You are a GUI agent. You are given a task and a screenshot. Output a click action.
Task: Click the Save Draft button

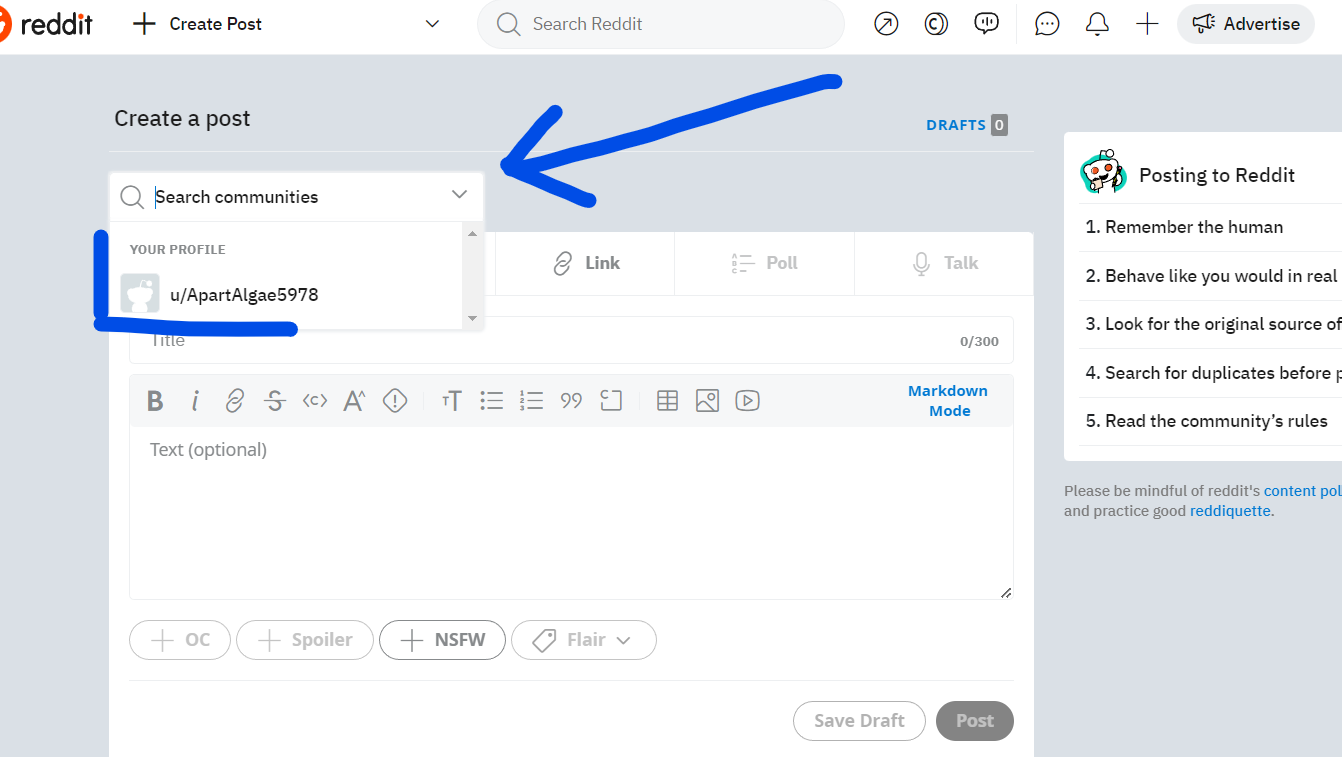(859, 720)
